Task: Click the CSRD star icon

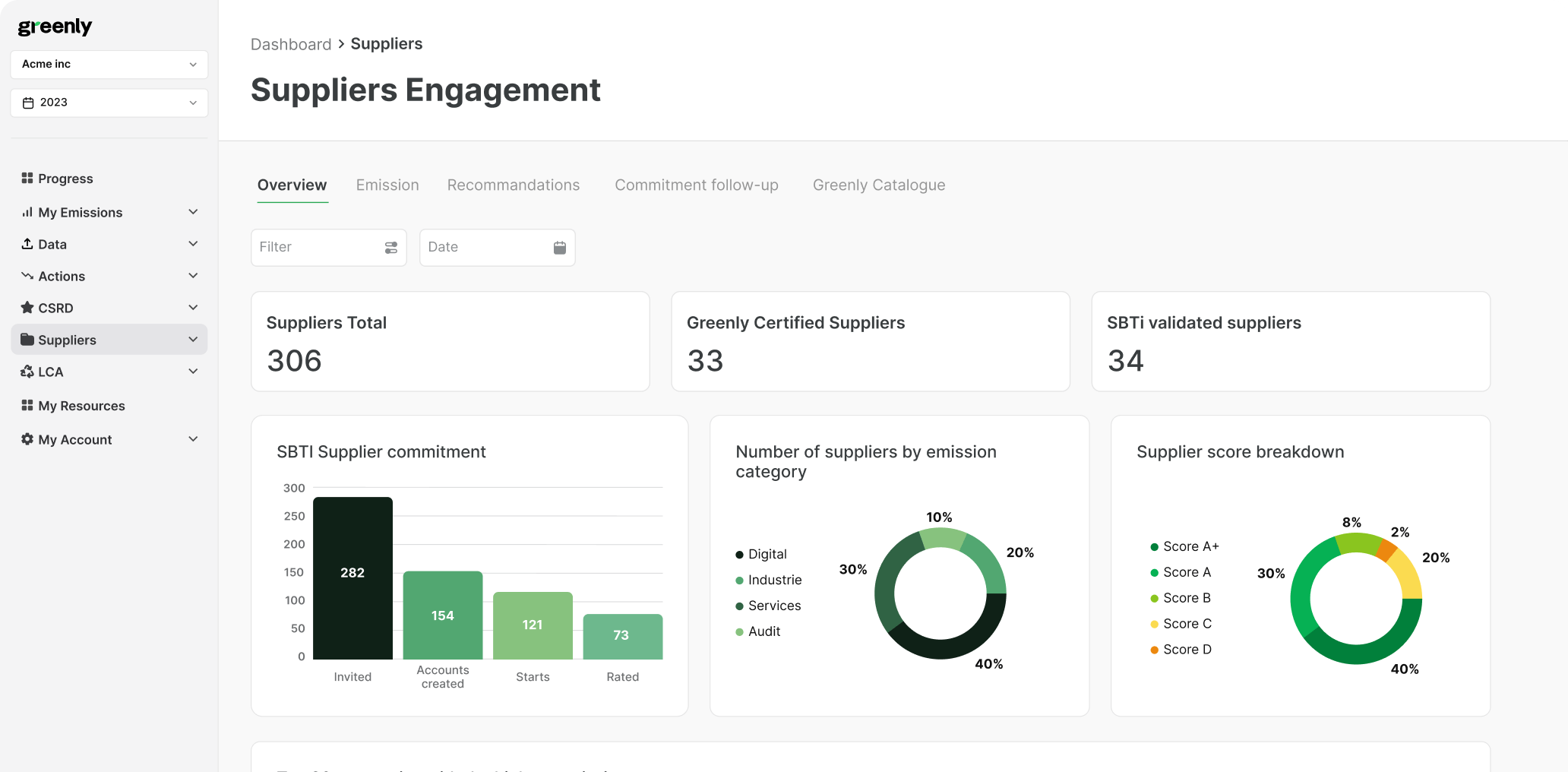Action: tap(27, 308)
